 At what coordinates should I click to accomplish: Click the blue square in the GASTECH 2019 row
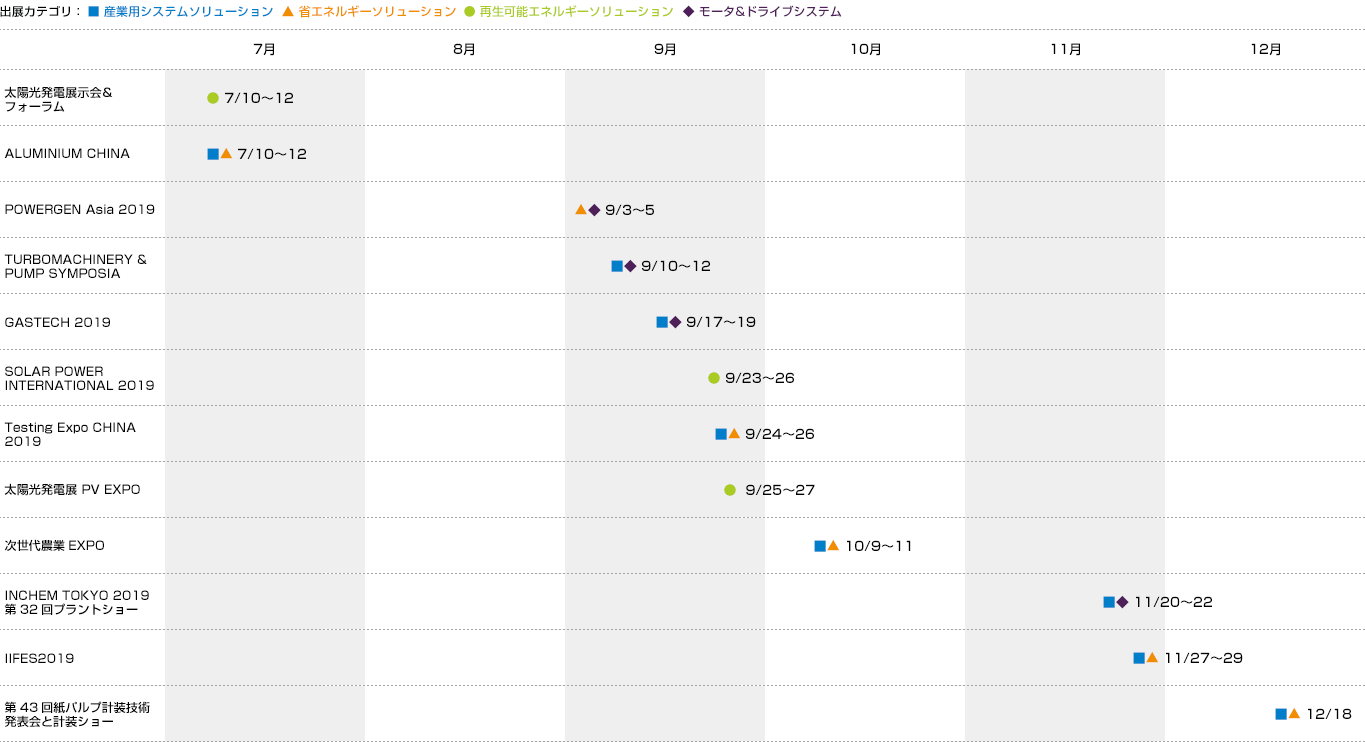coord(662,322)
